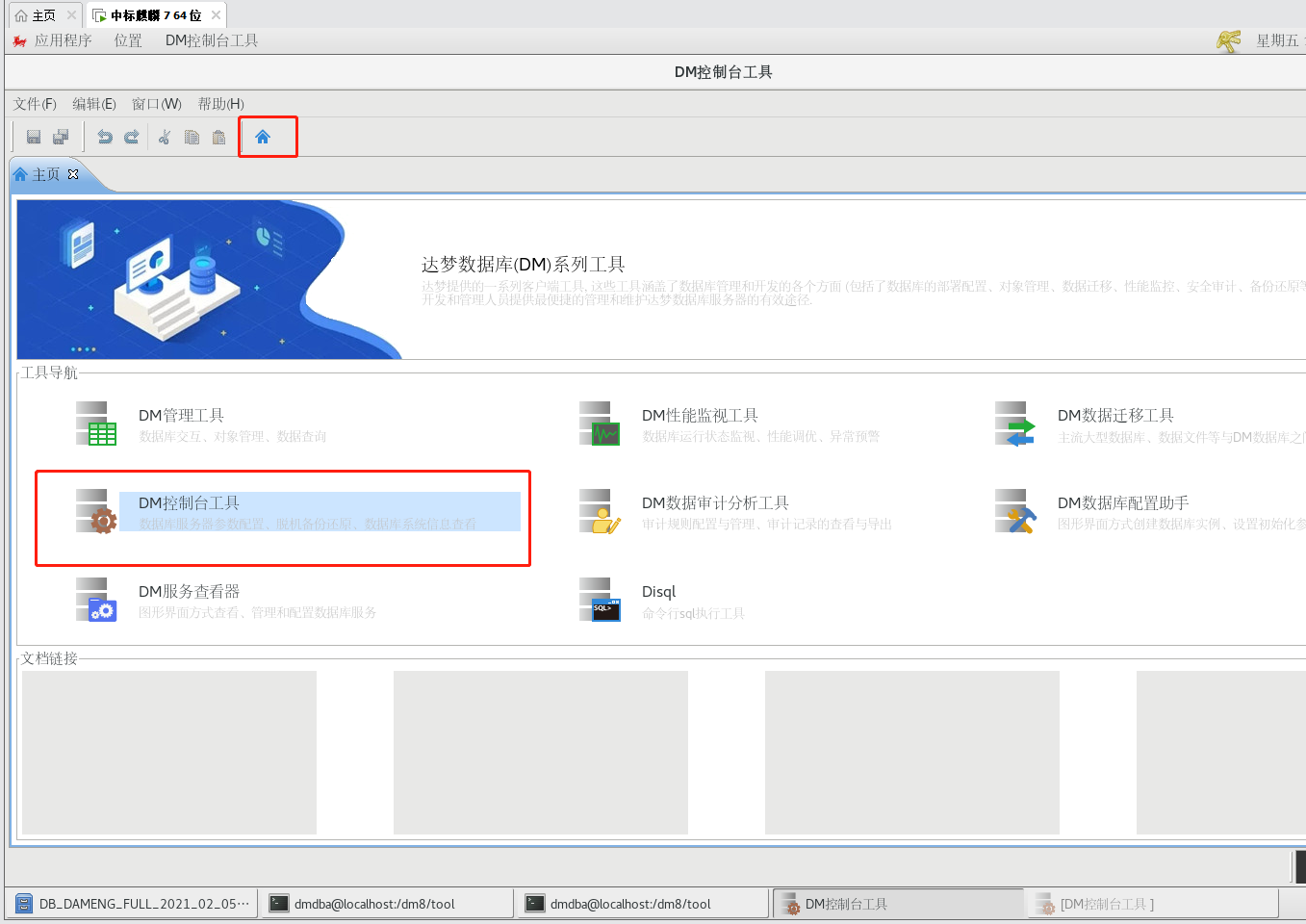Undo using the toolbar arrow icon
Viewport: 1306px width, 924px height.
pos(105,138)
